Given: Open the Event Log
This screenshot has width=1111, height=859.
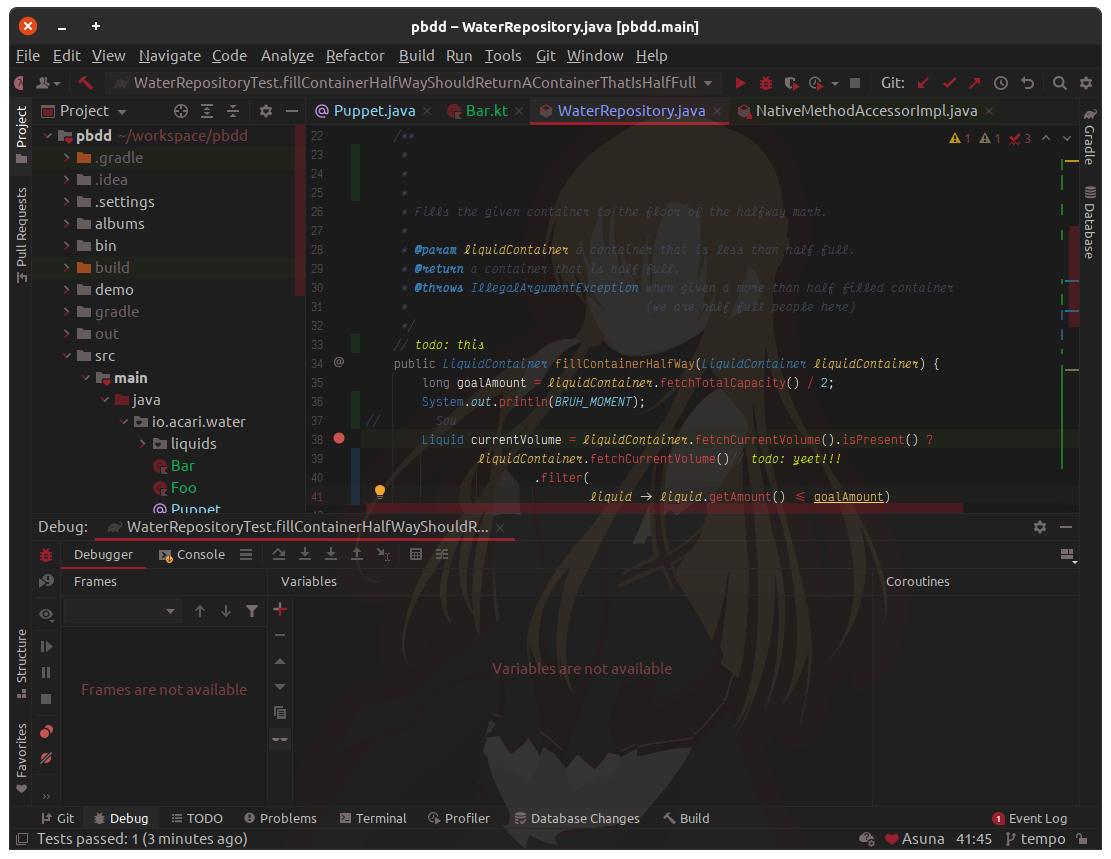Looking at the screenshot, I should tap(1030, 819).
